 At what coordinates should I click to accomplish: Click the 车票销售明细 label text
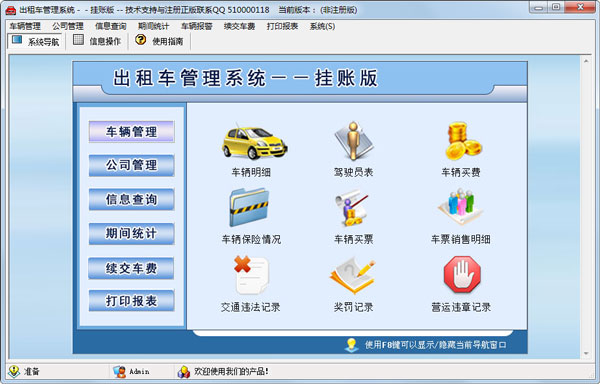pos(461,239)
